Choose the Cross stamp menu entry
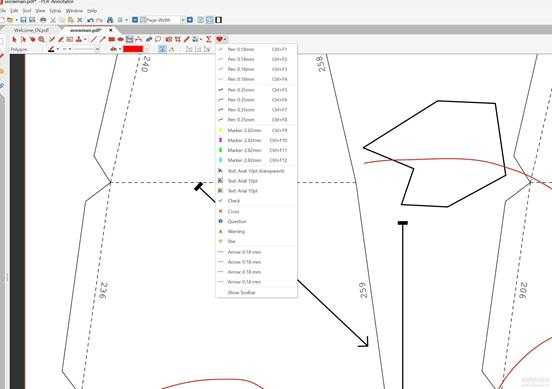552x389 pixels. (x=257, y=212)
